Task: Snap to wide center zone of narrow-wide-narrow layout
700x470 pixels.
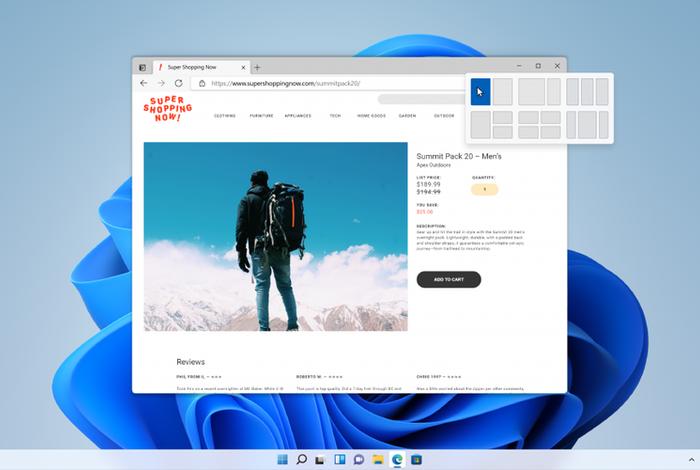Action: (588, 125)
